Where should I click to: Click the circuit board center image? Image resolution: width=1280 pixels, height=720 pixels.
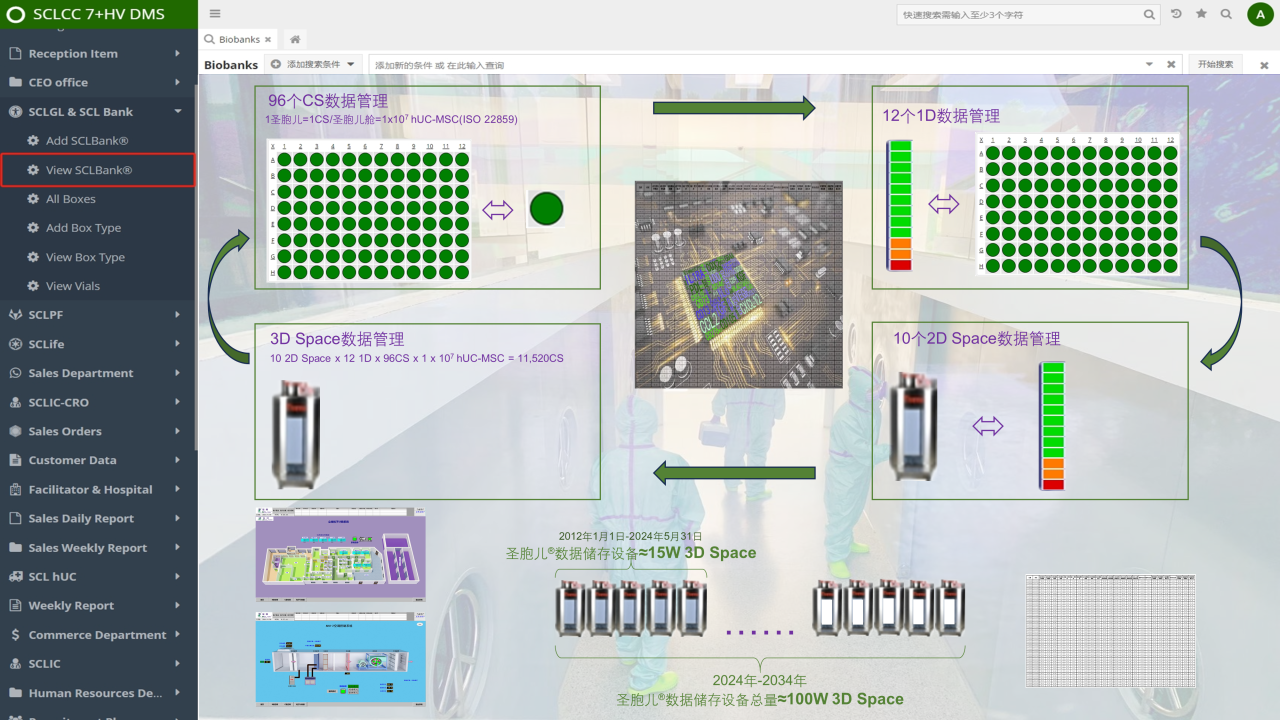click(x=739, y=284)
